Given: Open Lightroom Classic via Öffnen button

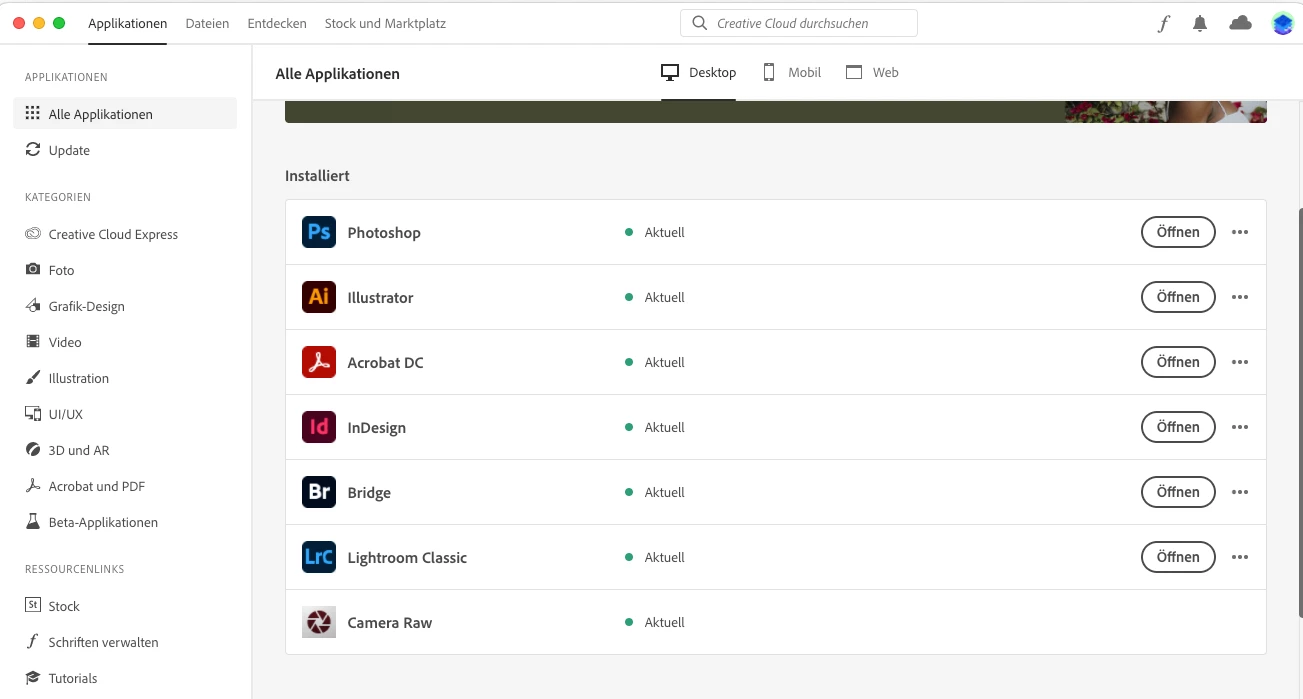Looking at the screenshot, I should click(x=1178, y=557).
